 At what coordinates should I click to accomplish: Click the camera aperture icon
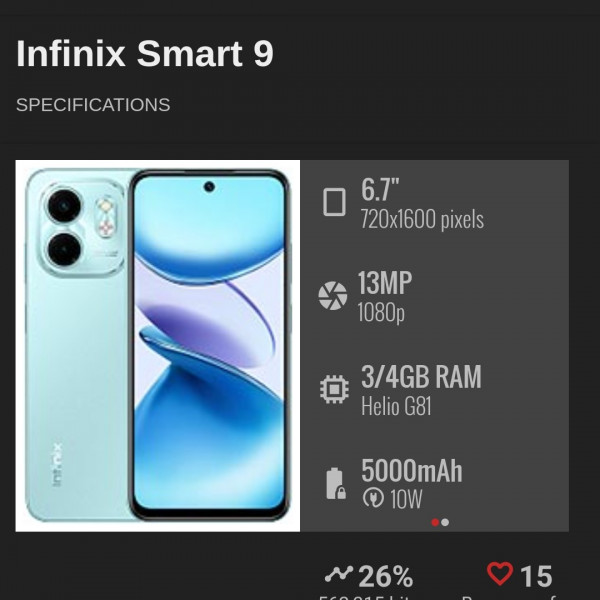(333, 295)
